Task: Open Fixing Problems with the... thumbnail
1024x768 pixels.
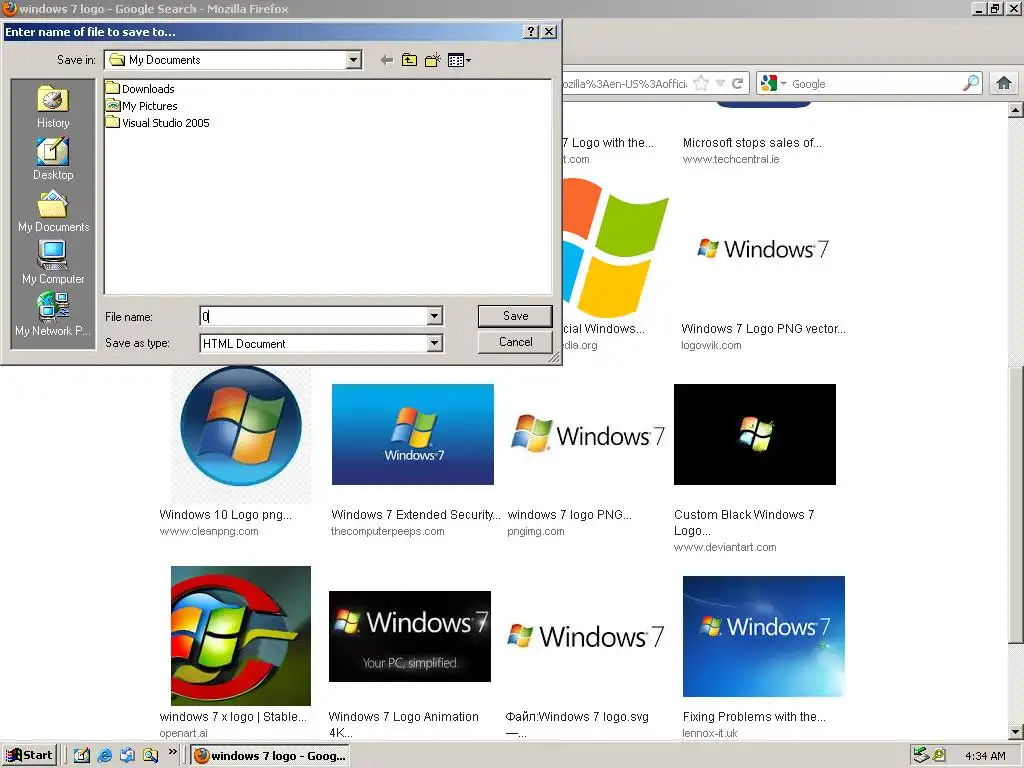Action: click(763, 636)
